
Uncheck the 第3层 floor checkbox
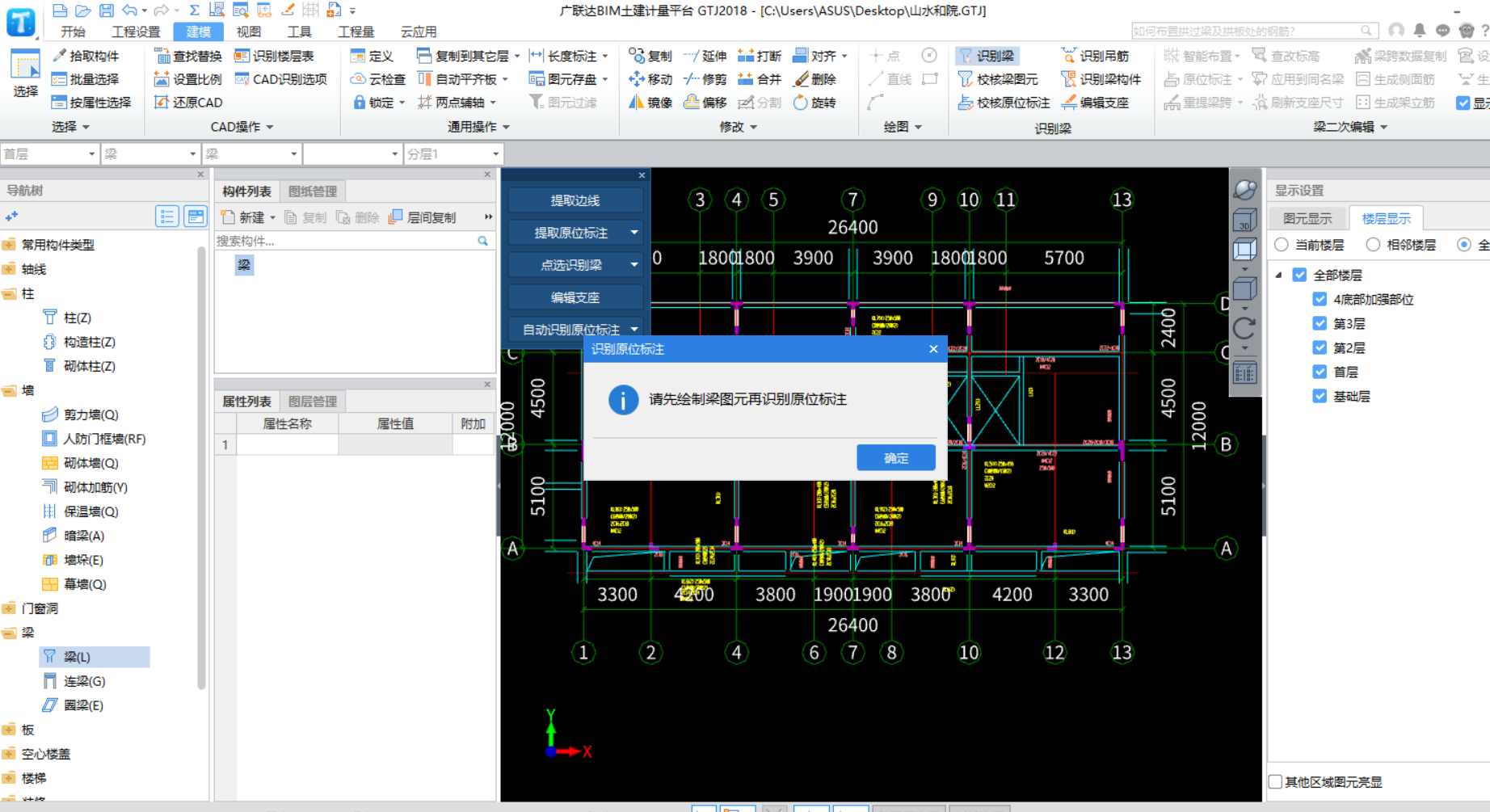pos(1320,323)
